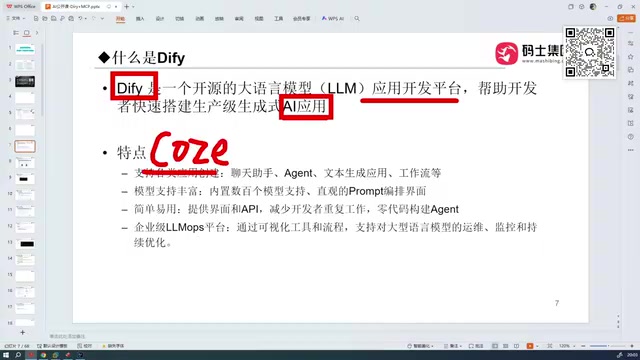Switch to normal view in status bar

point(495,346)
